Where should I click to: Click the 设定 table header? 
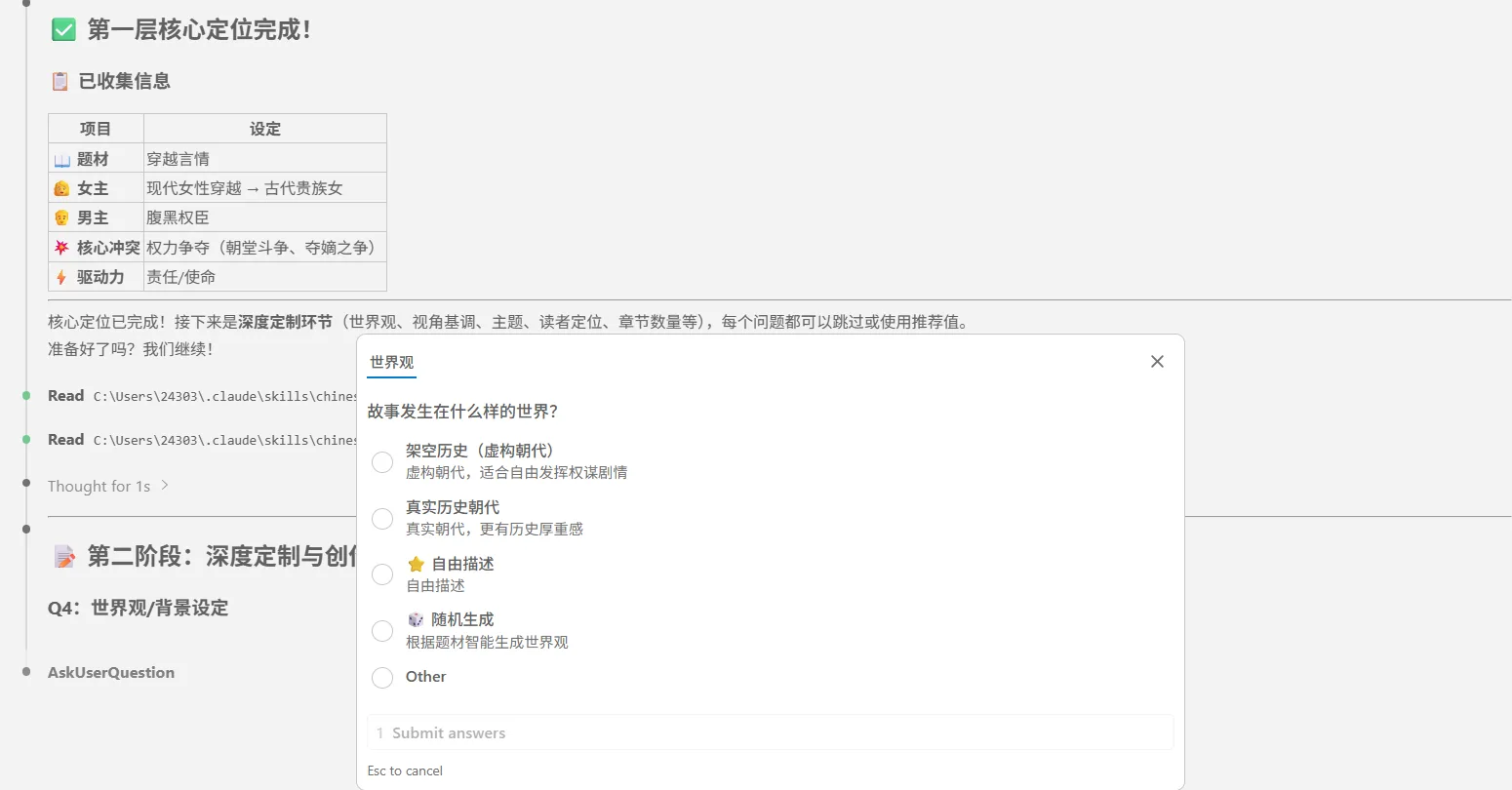(x=265, y=129)
